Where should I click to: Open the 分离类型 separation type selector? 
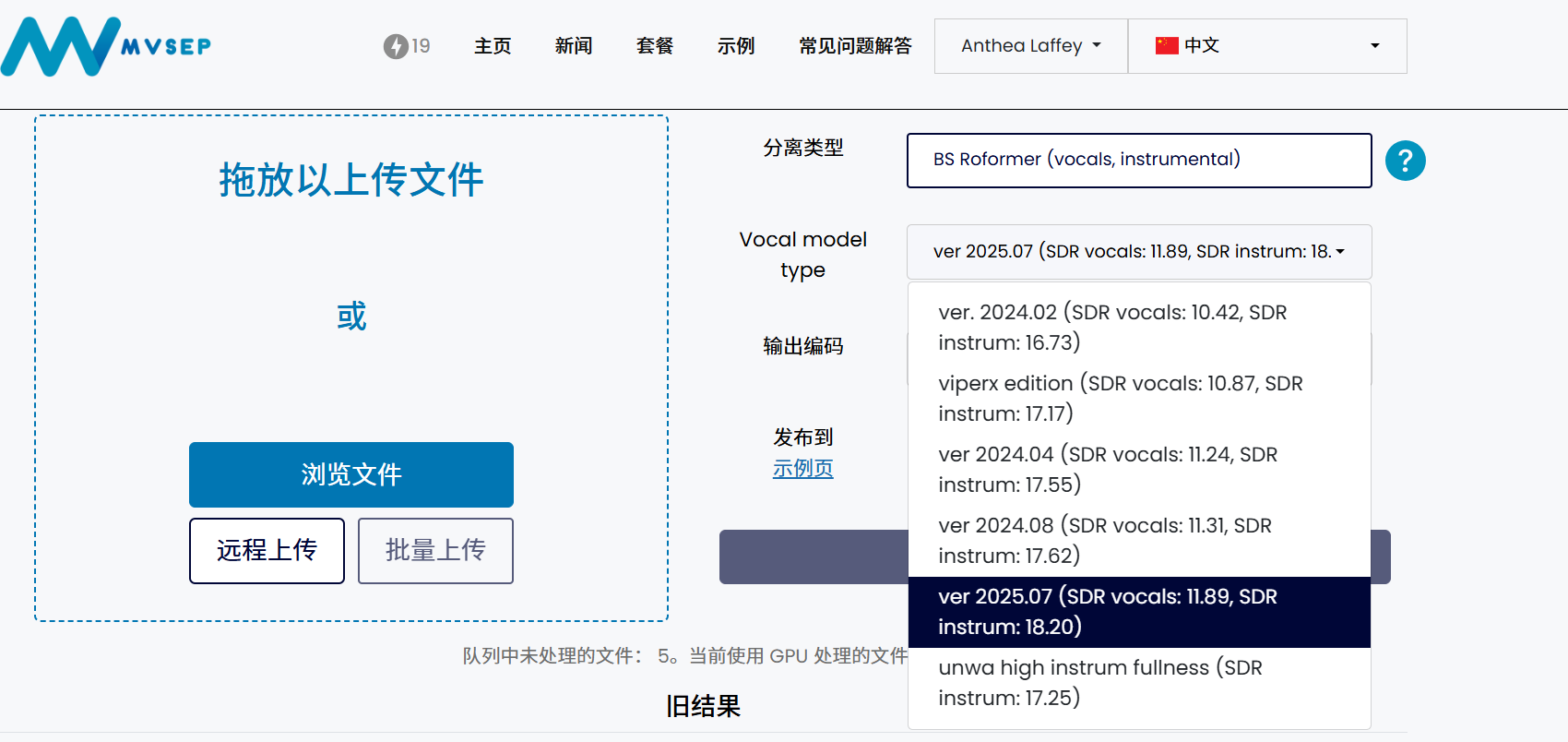(1139, 160)
